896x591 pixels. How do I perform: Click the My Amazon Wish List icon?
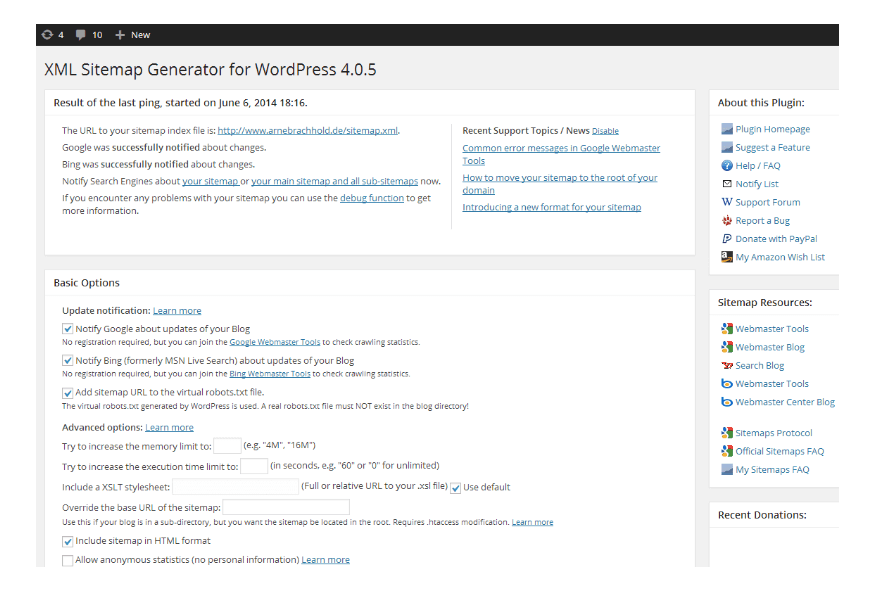(727, 257)
